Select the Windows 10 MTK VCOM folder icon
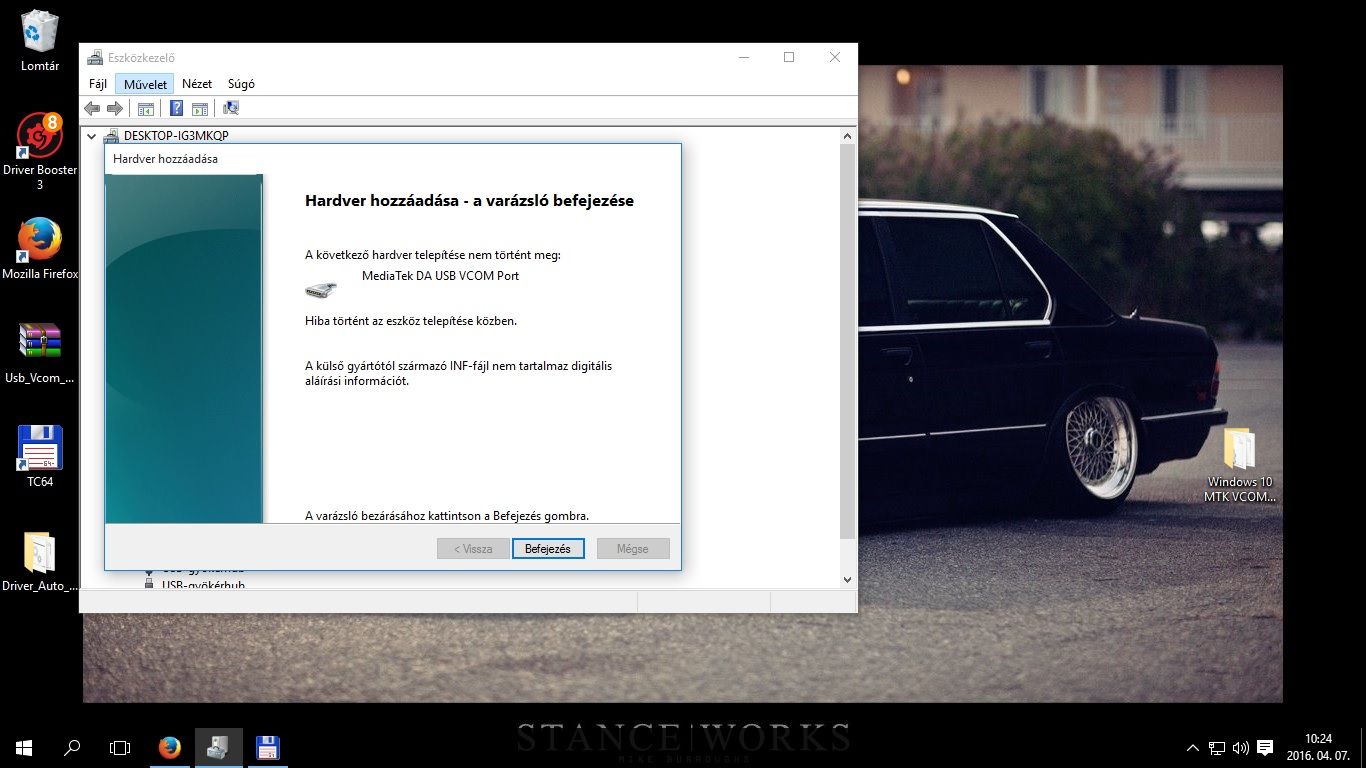This screenshot has height=768, width=1366. point(1239,465)
